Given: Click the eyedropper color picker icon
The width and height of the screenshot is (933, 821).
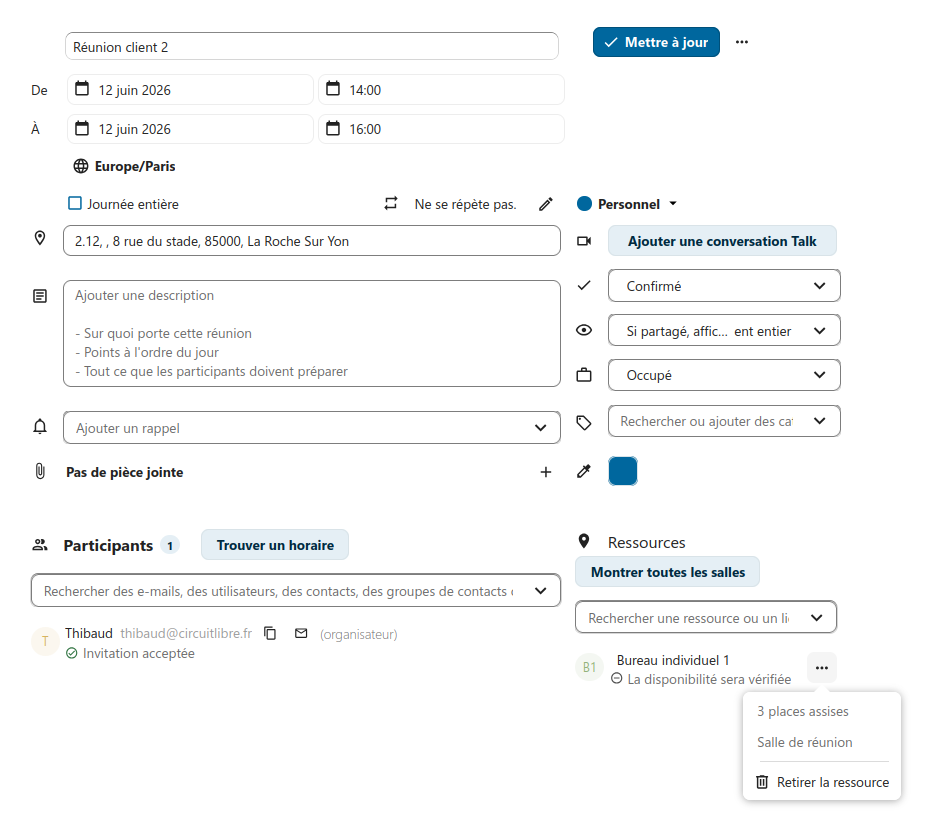Looking at the screenshot, I should pyautogui.click(x=584, y=471).
